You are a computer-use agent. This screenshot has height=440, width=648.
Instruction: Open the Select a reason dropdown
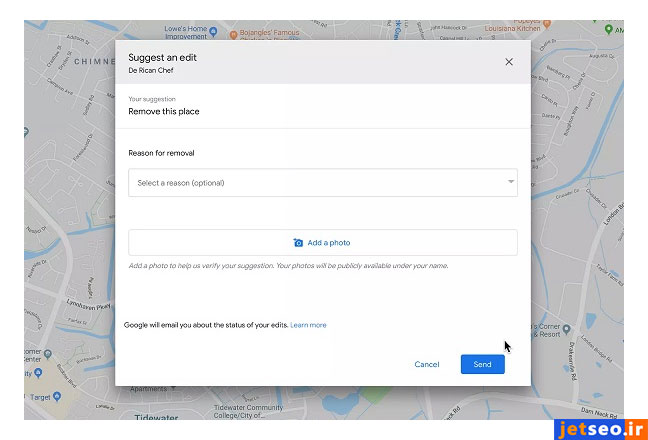coord(322,183)
